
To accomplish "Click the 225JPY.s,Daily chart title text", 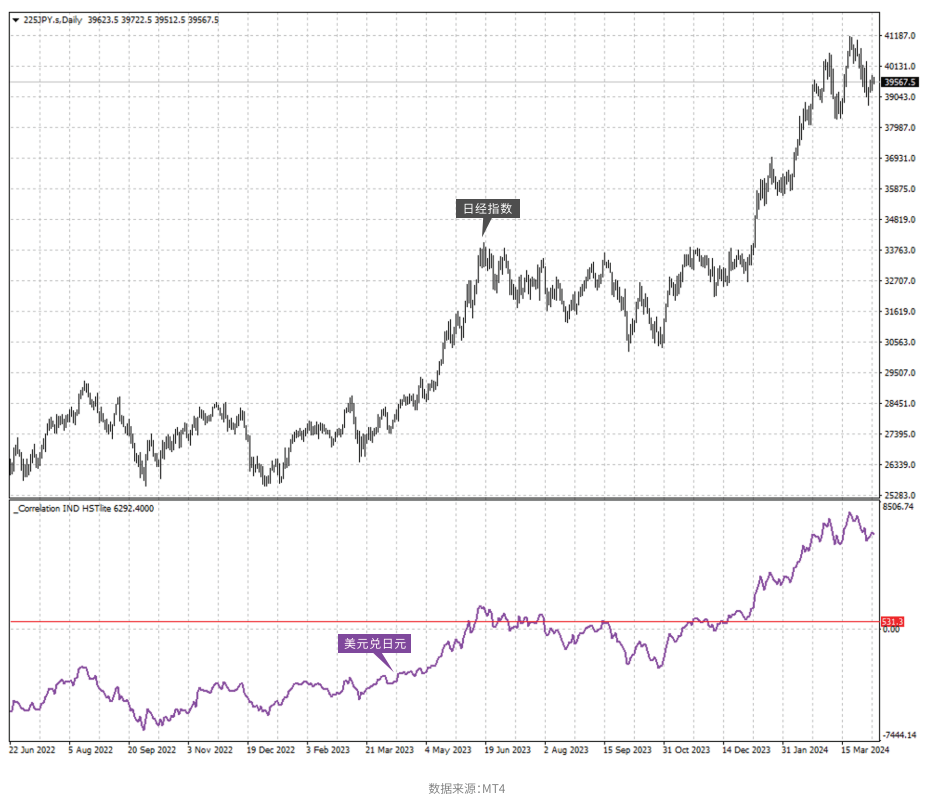I will click(52, 20).
